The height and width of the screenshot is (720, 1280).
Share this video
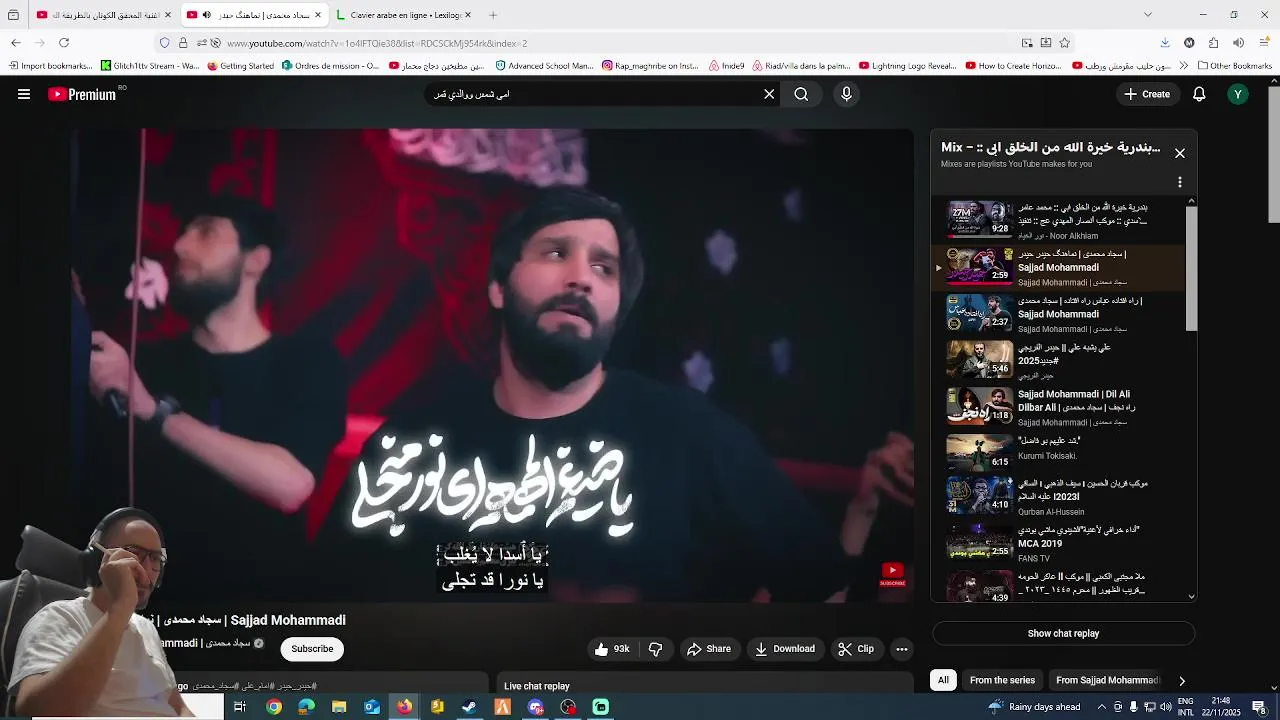coord(709,649)
